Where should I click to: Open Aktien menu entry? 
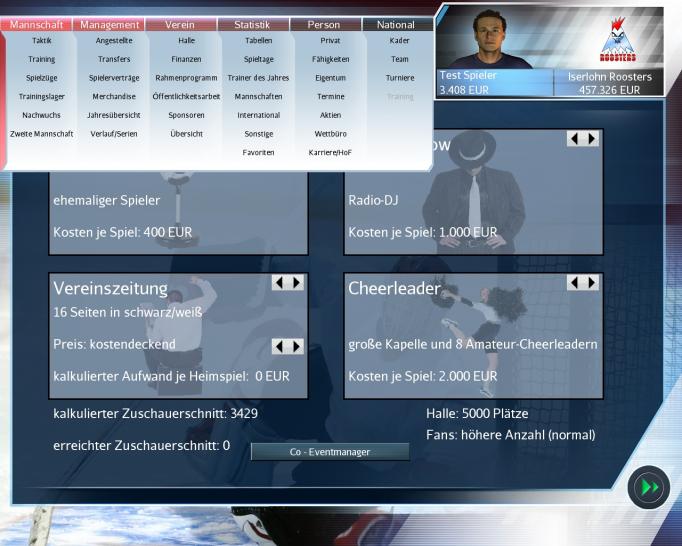(x=331, y=115)
